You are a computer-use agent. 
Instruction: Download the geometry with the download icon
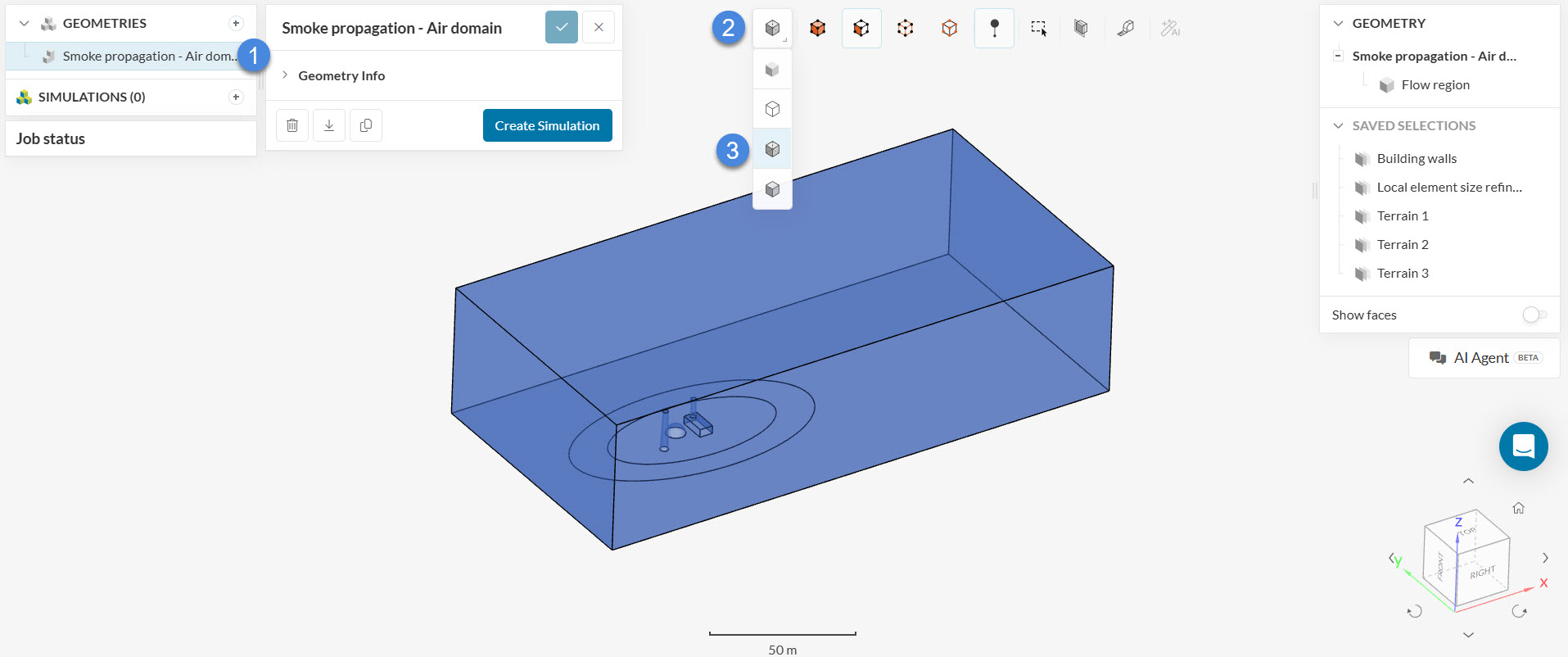[329, 125]
